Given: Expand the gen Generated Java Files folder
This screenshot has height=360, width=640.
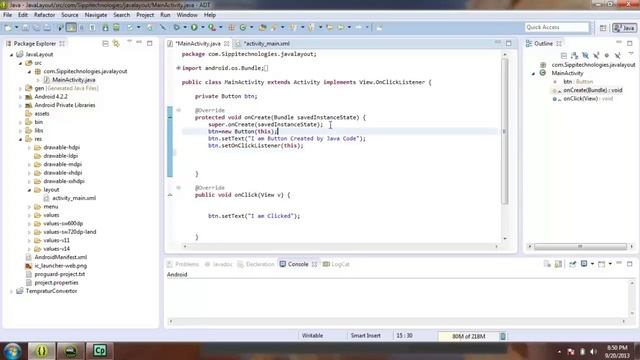Looking at the screenshot, I should [x=20, y=88].
